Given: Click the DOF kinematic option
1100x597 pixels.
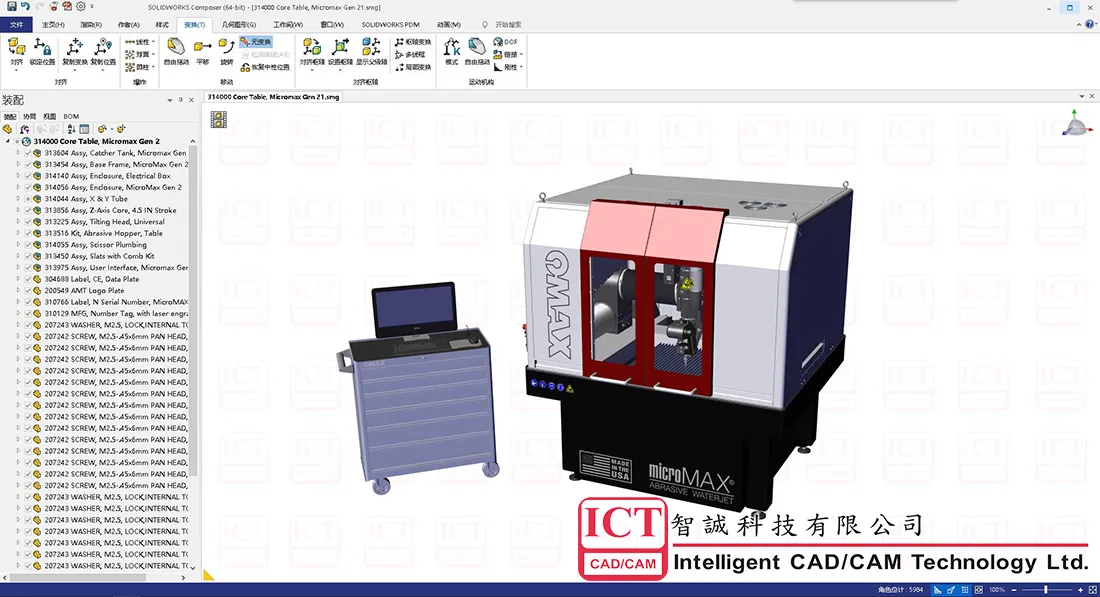Looking at the screenshot, I should pyautogui.click(x=505, y=42).
